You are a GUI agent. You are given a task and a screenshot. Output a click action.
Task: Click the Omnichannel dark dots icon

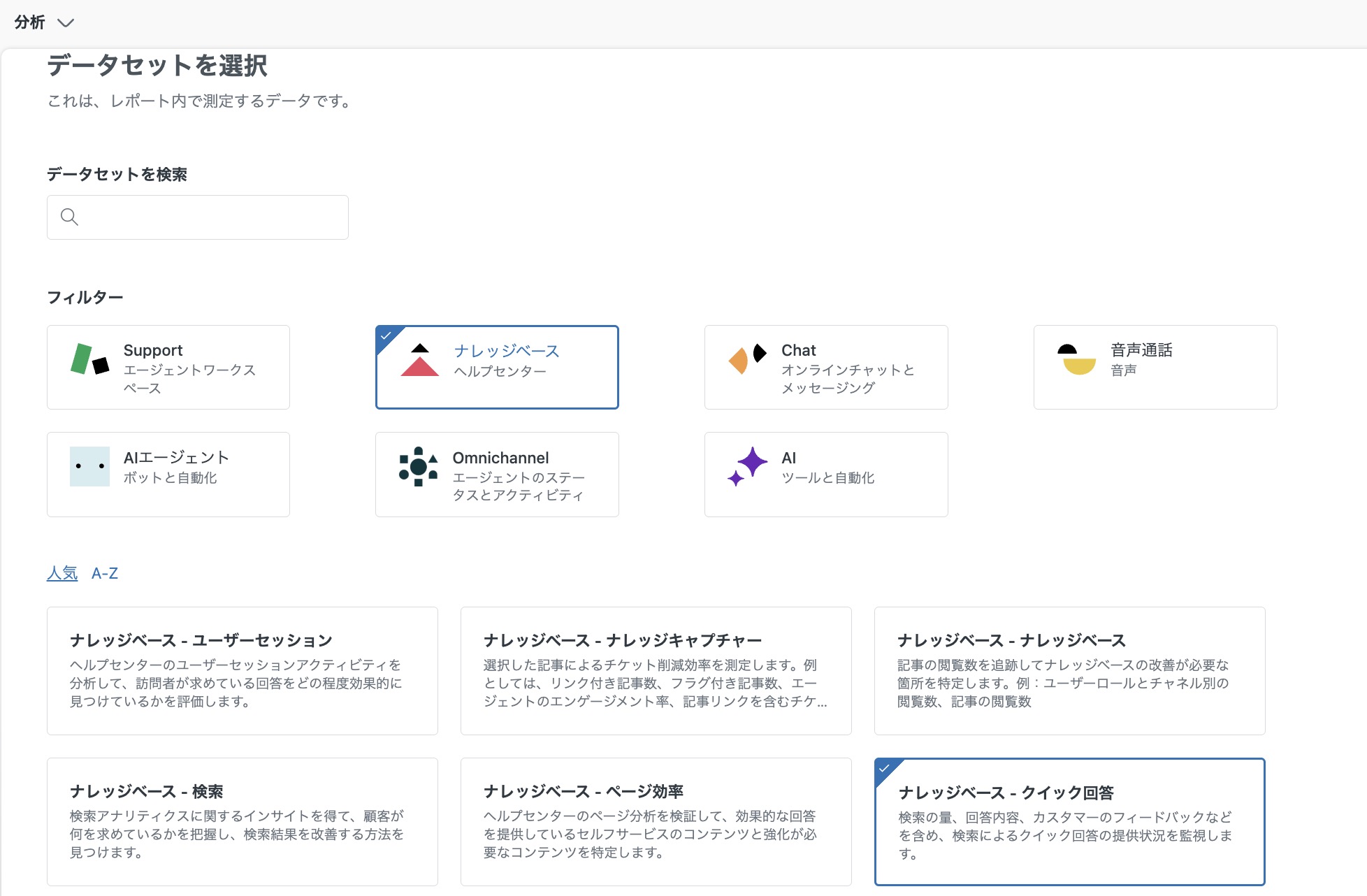(419, 467)
